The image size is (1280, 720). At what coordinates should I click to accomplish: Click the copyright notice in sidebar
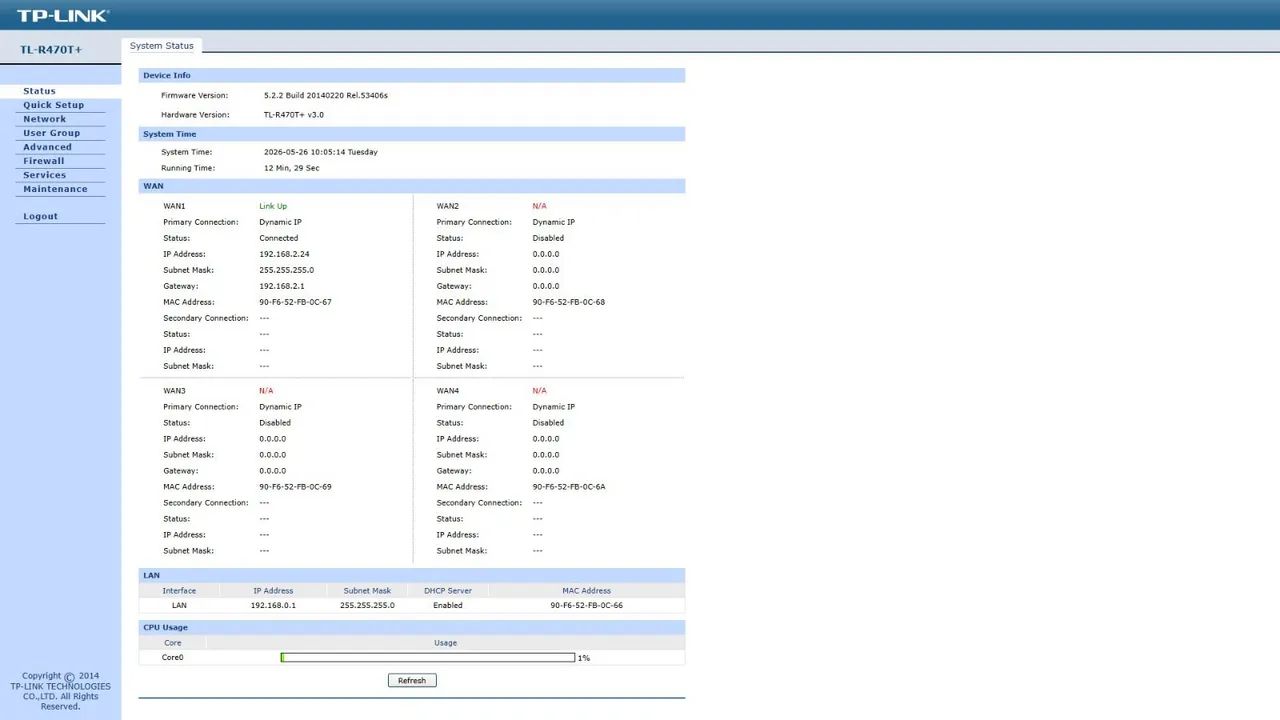(x=60, y=691)
